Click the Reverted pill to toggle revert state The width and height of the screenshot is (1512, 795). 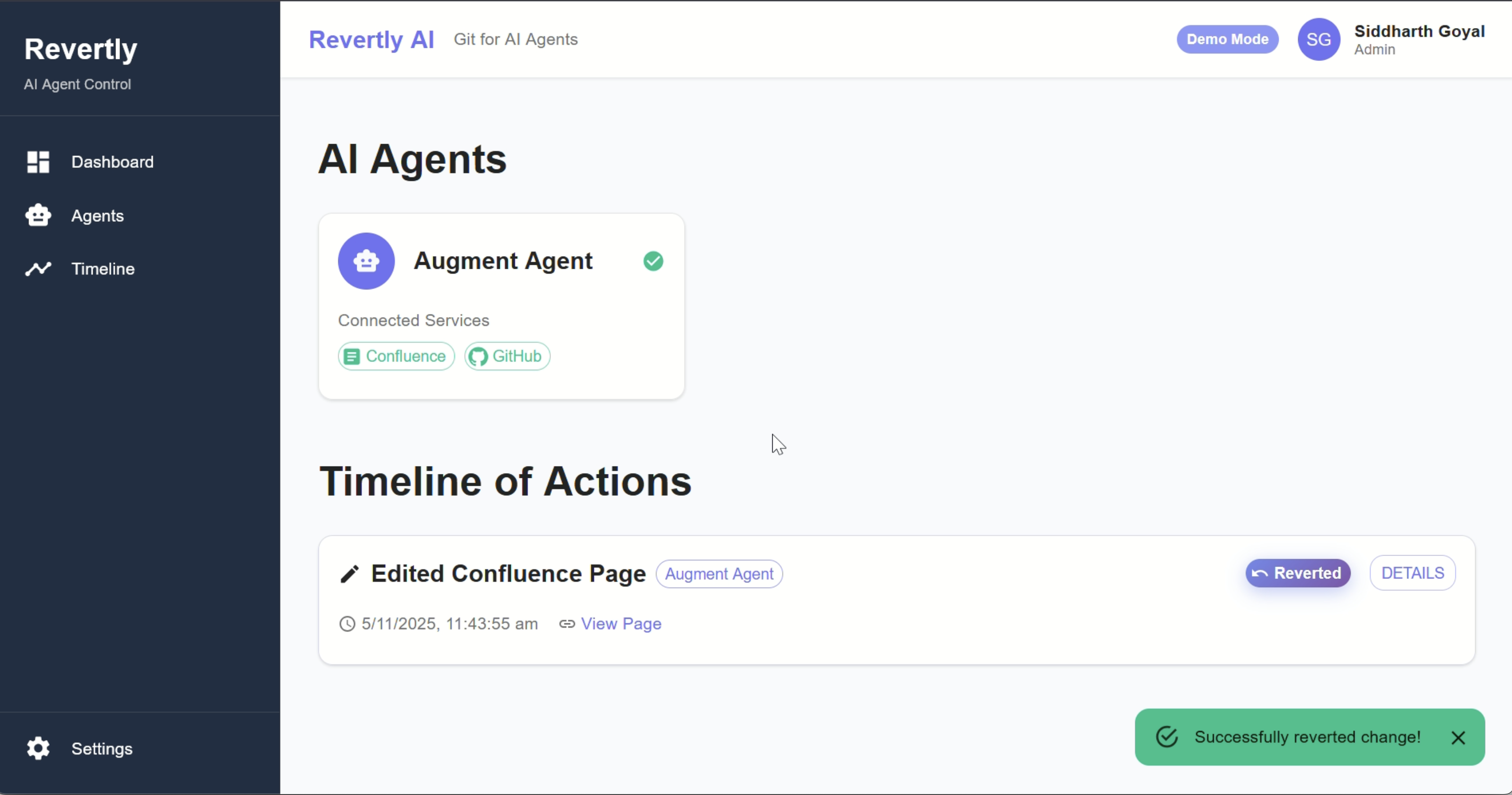point(1298,573)
